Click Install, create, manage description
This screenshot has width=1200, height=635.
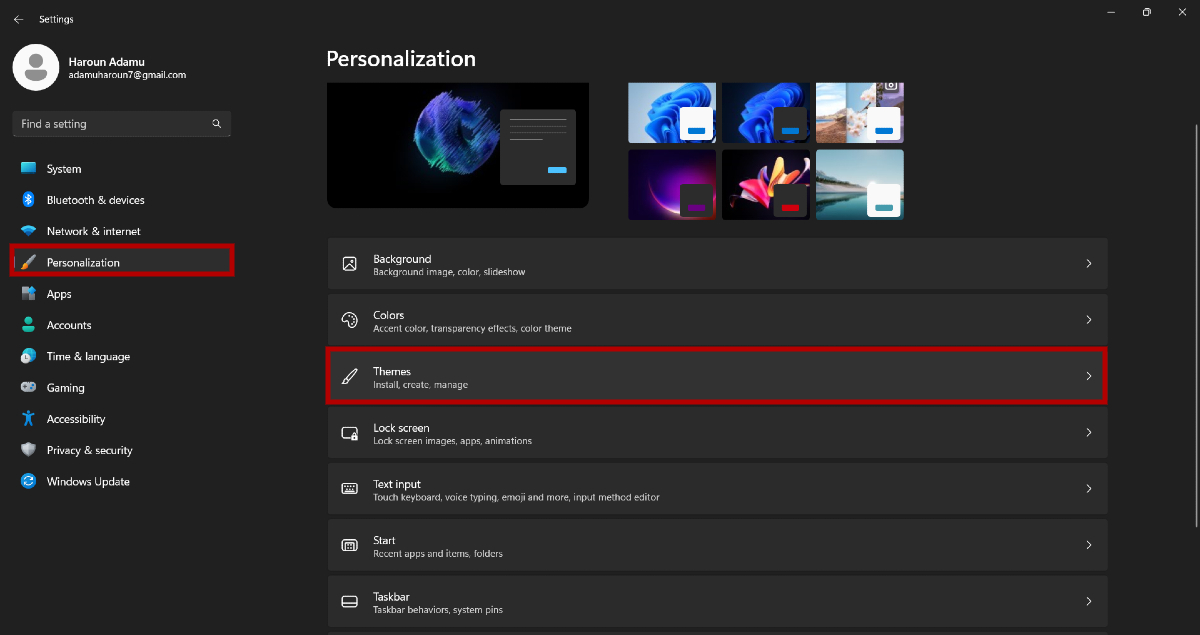point(420,385)
